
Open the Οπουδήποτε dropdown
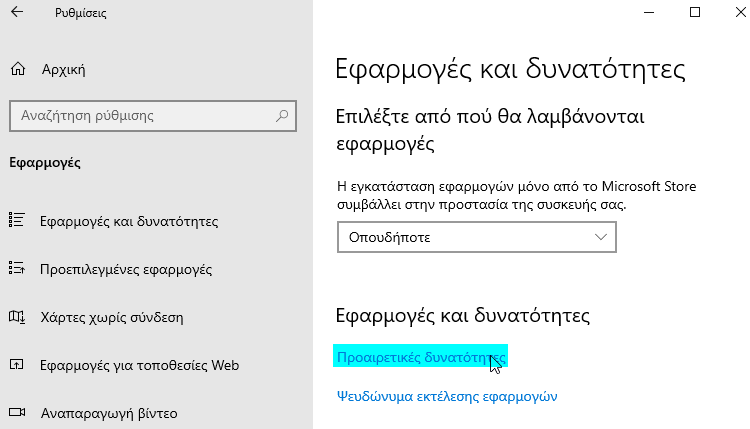click(x=477, y=237)
